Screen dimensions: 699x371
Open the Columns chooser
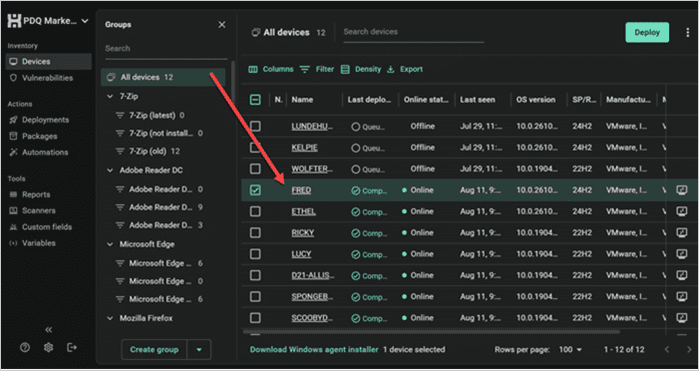(x=271, y=70)
